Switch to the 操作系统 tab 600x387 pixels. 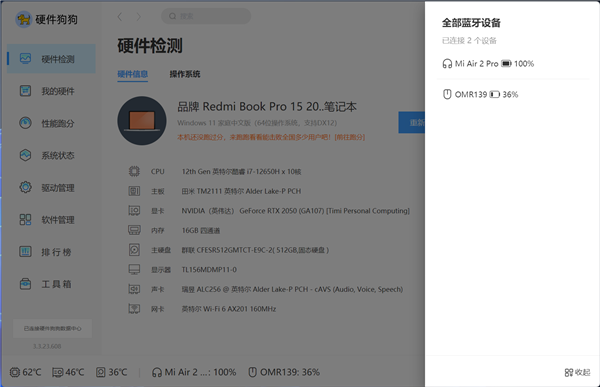click(x=185, y=74)
